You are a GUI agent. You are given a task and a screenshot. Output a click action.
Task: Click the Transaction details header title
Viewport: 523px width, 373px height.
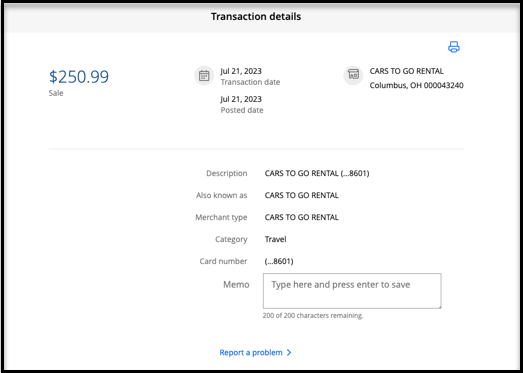(x=256, y=16)
